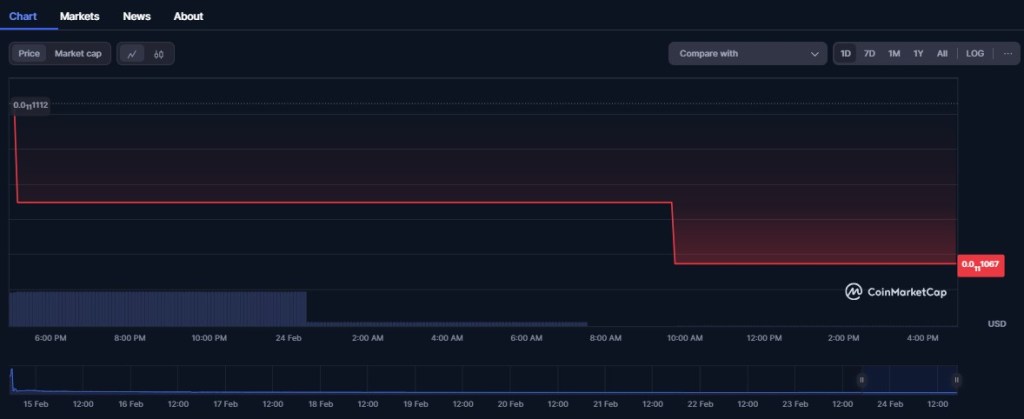Select the right range slider handle
The width and height of the screenshot is (1024, 419).
pyautogui.click(x=956, y=379)
